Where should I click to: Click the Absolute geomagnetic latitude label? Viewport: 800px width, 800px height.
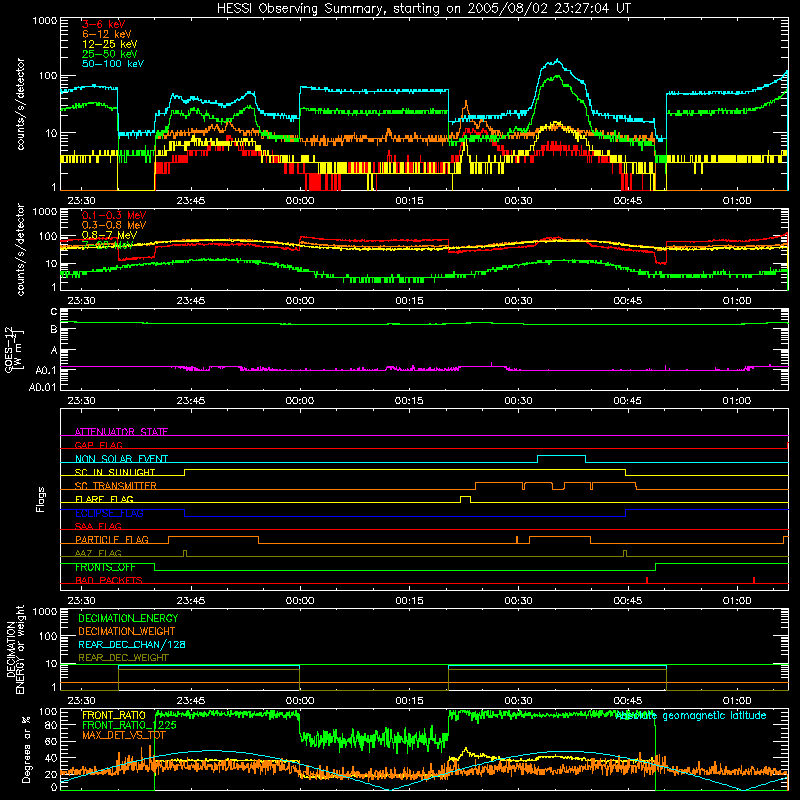click(691, 715)
